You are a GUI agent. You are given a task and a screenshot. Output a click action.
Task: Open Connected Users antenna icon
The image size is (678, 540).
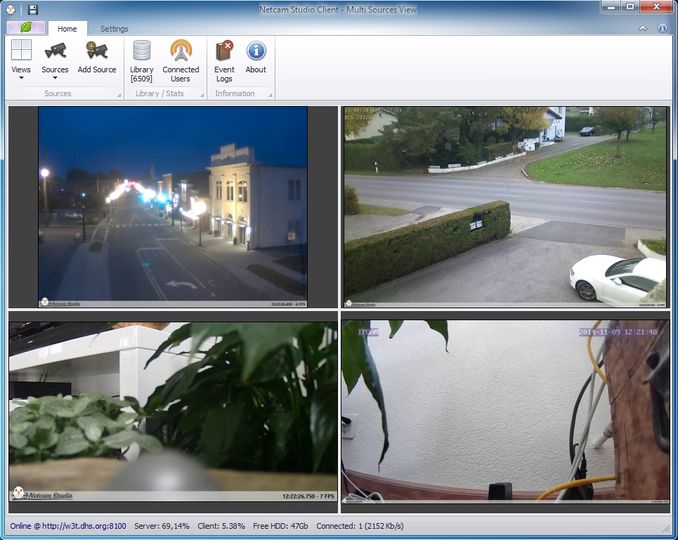pyautogui.click(x=181, y=50)
